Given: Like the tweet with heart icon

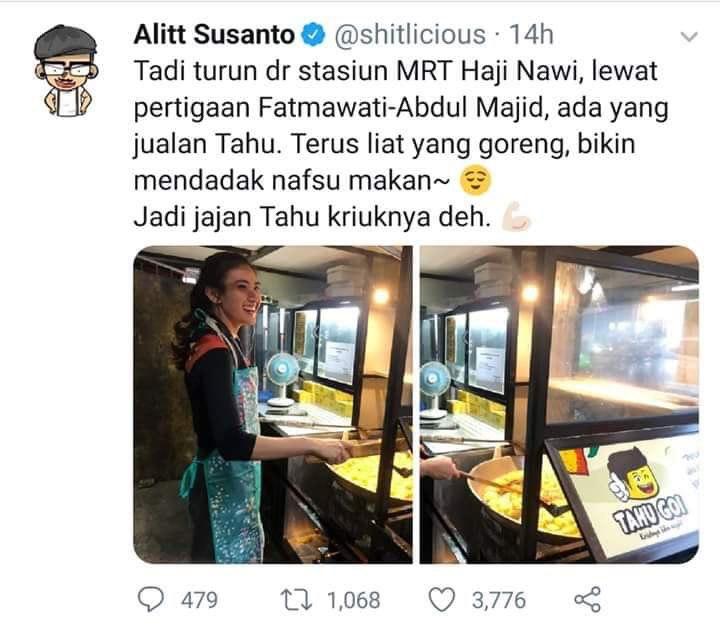Looking at the screenshot, I should [x=442, y=600].
